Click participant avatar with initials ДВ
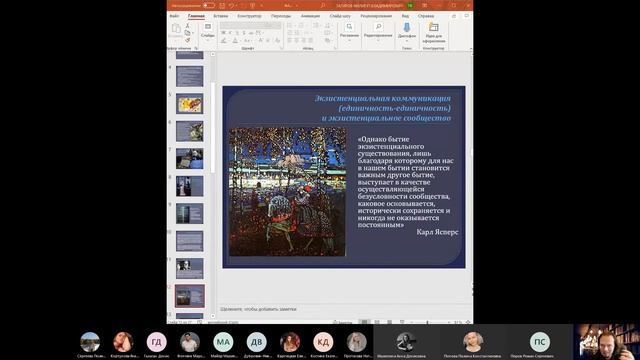Viewport: 640px width, 360px height. tap(256, 342)
